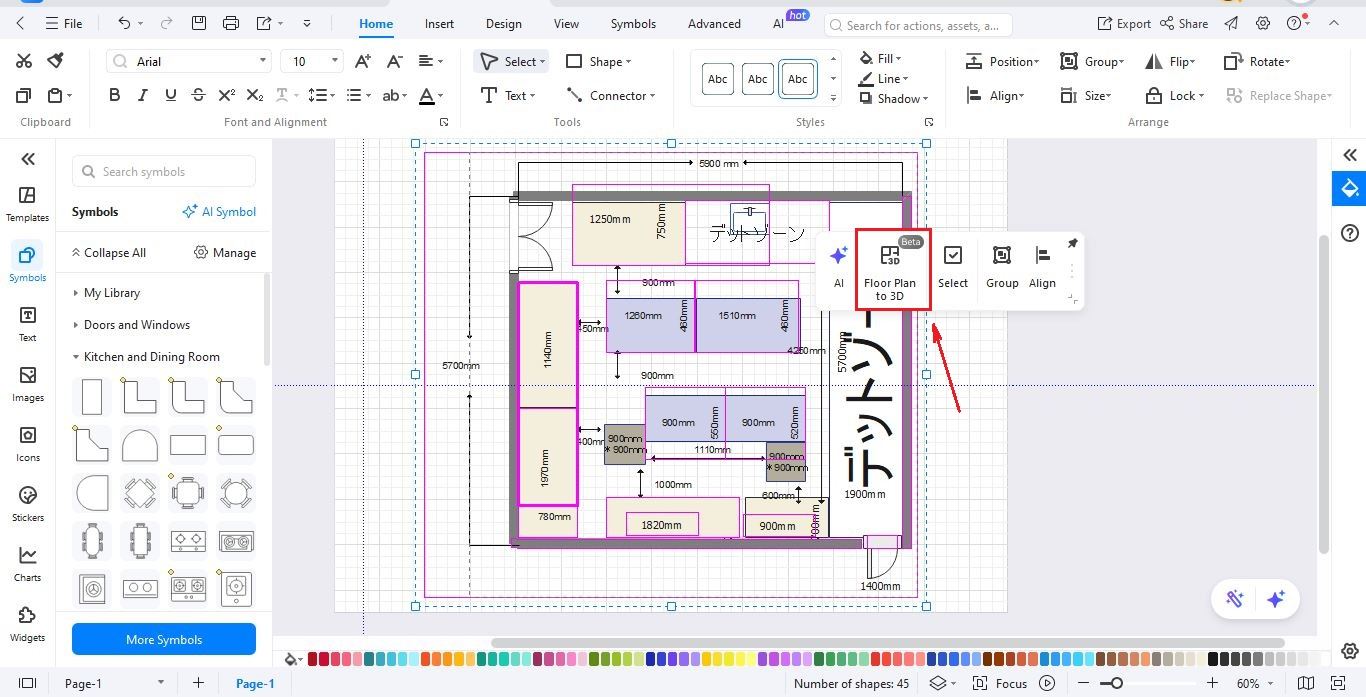Switch to the View tab

[566, 23]
